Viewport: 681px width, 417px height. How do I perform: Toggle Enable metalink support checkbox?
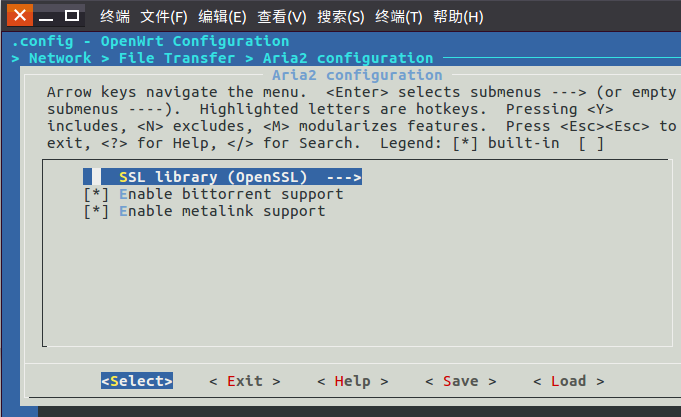pyautogui.click(x=96, y=211)
